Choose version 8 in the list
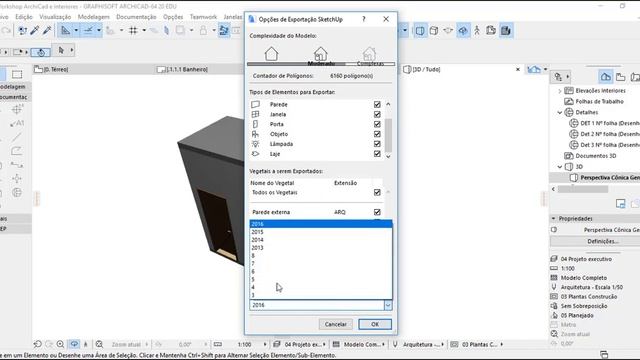 (321, 256)
